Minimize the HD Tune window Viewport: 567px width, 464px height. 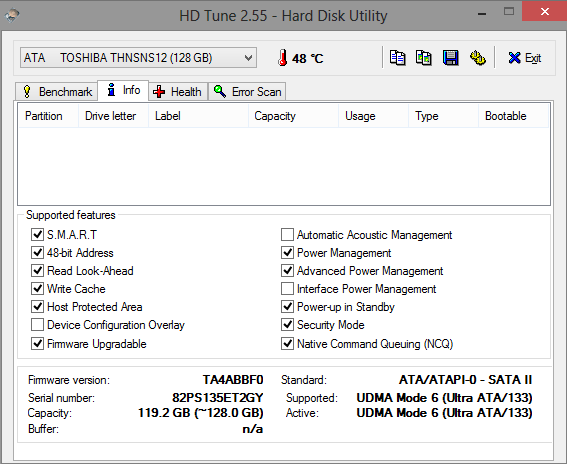pos(482,14)
